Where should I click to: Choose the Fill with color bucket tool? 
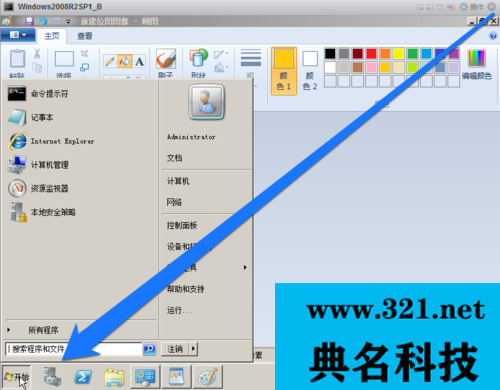point(125,61)
